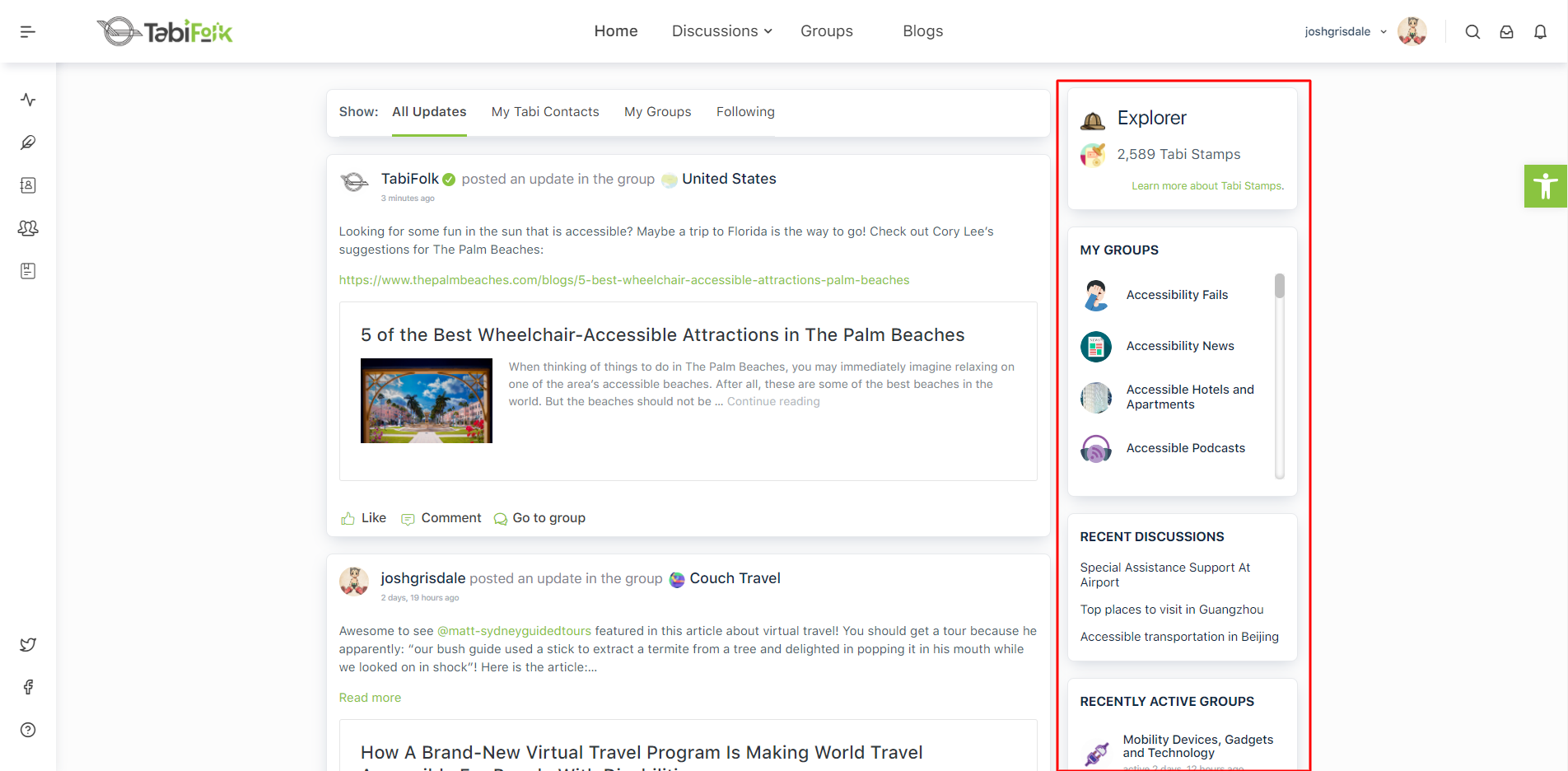
Task: Click the help question mark icon
Action: (28, 730)
